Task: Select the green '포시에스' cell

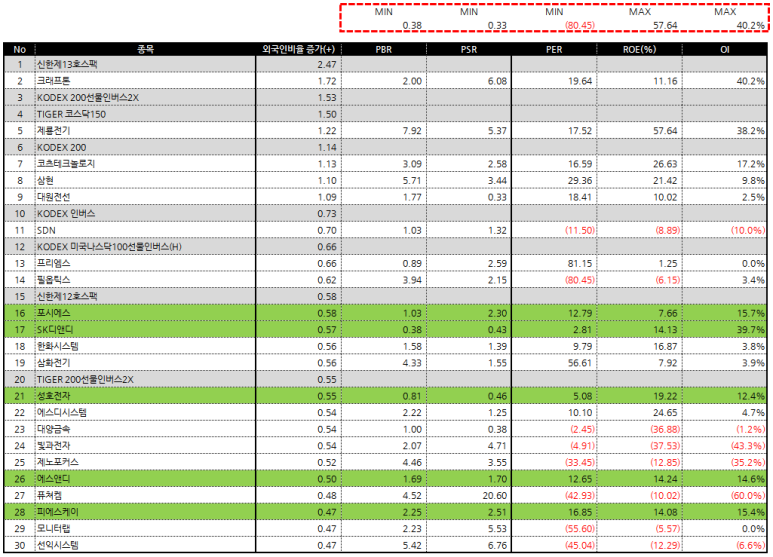Action: click(x=145, y=313)
